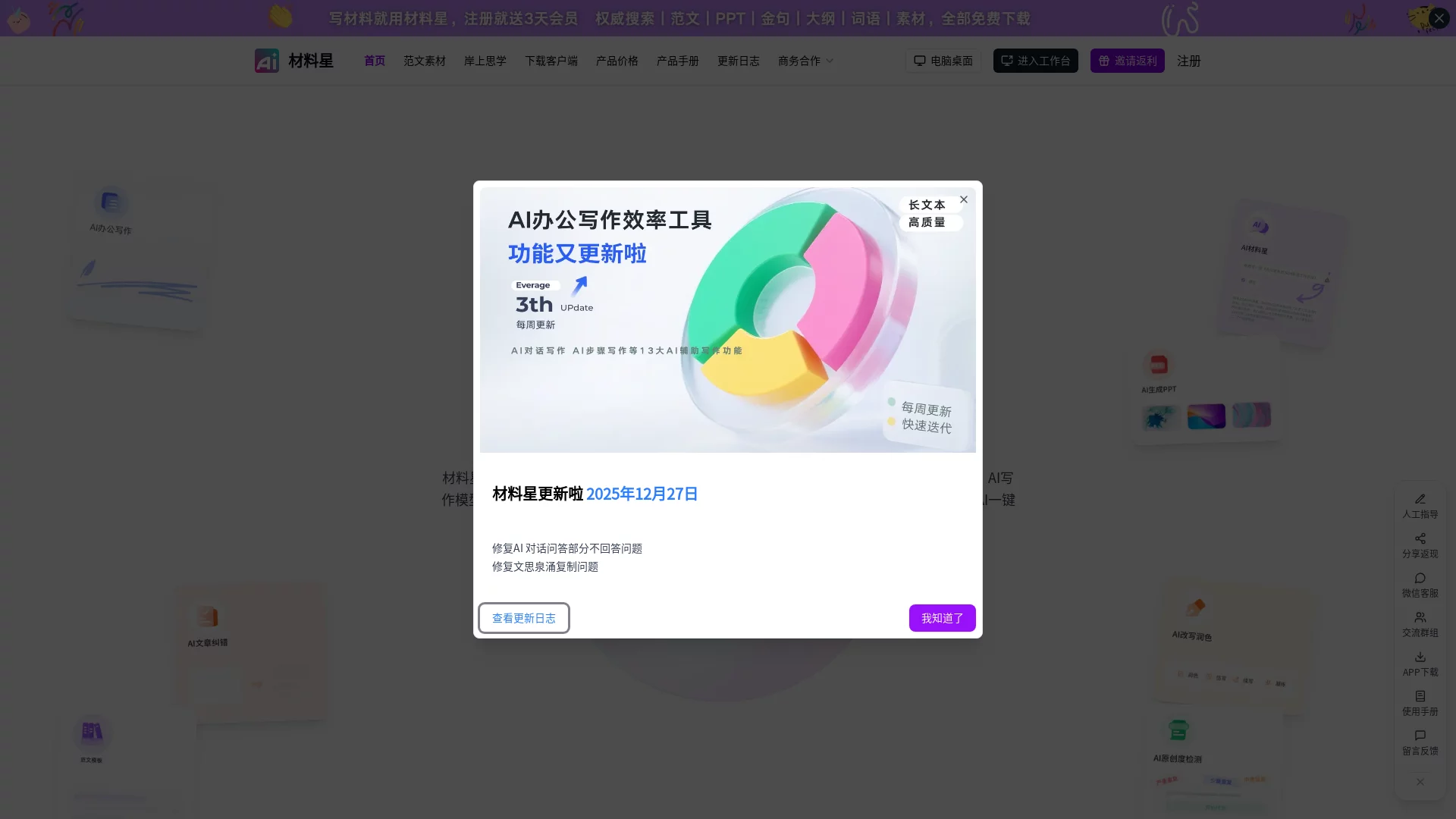Expand the 商务合作 dropdown menu
The height and width of the screenshot is (819, 1456).
(805, 61)
